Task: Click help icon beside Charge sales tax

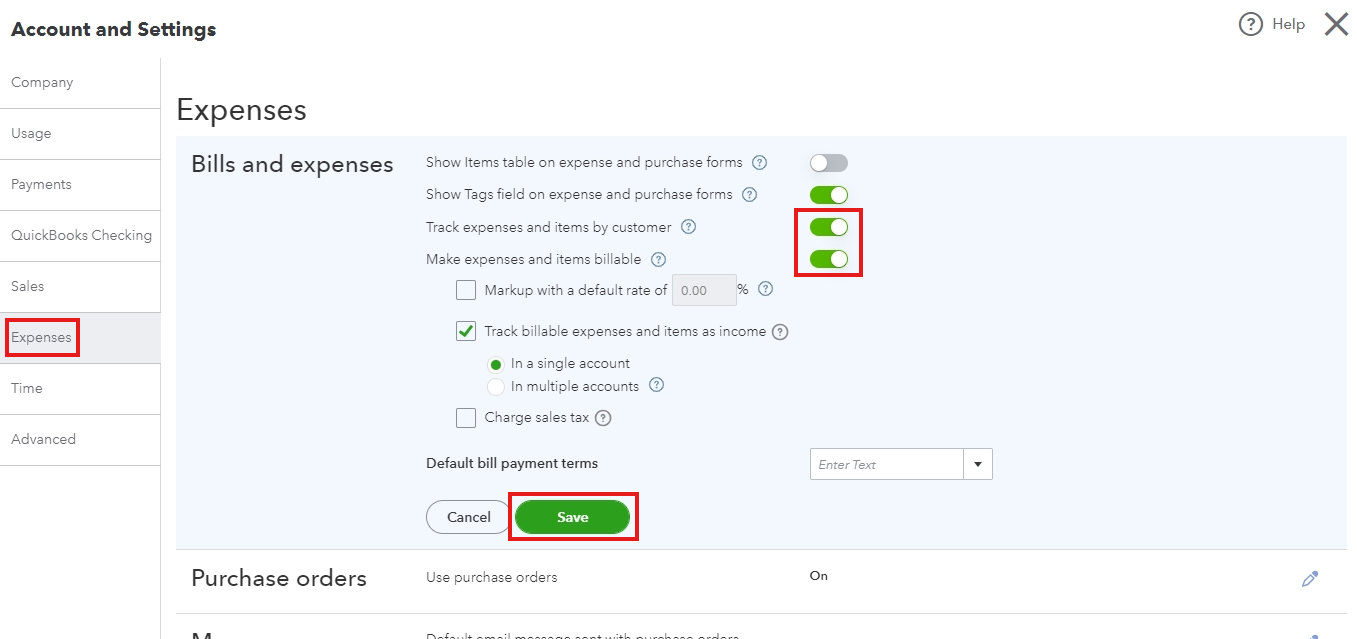Action: 603,418
